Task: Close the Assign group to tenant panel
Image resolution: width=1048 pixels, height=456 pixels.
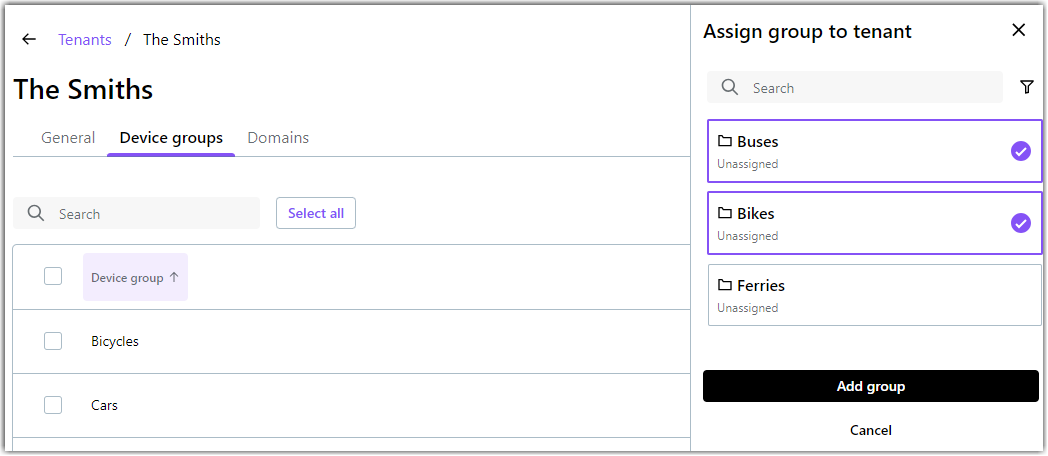Action: [x=1019, y=30]
